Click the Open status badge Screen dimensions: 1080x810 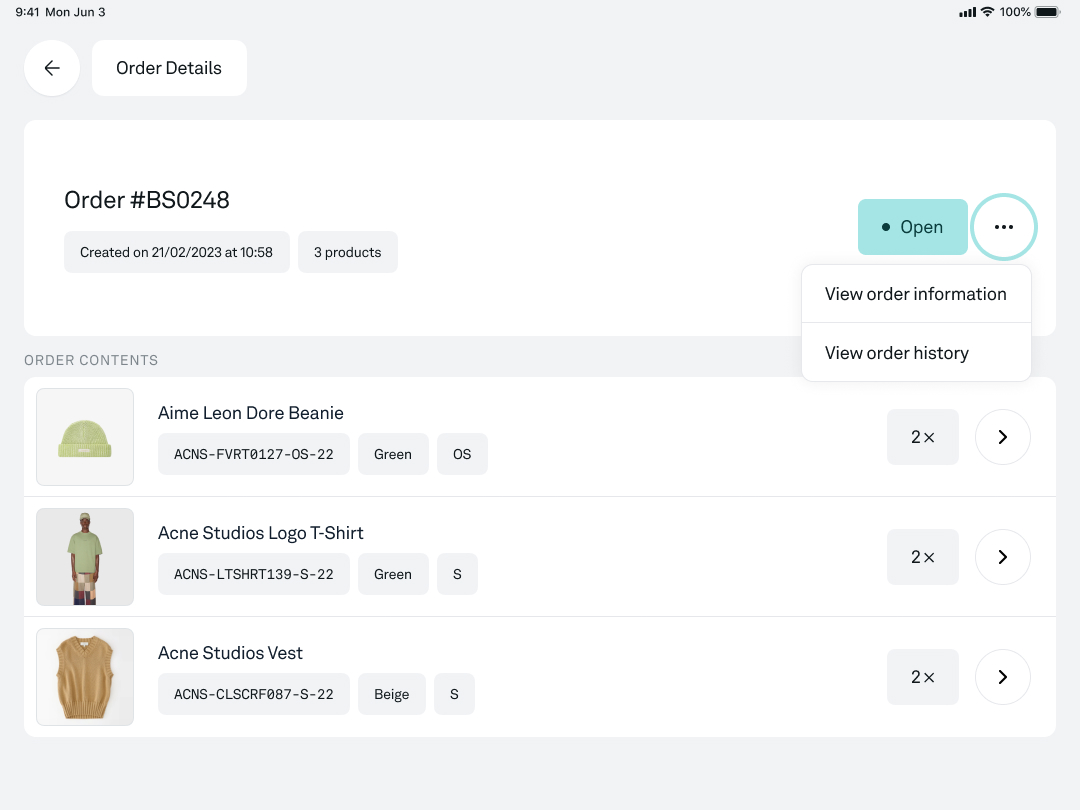[x=913, y=227]
